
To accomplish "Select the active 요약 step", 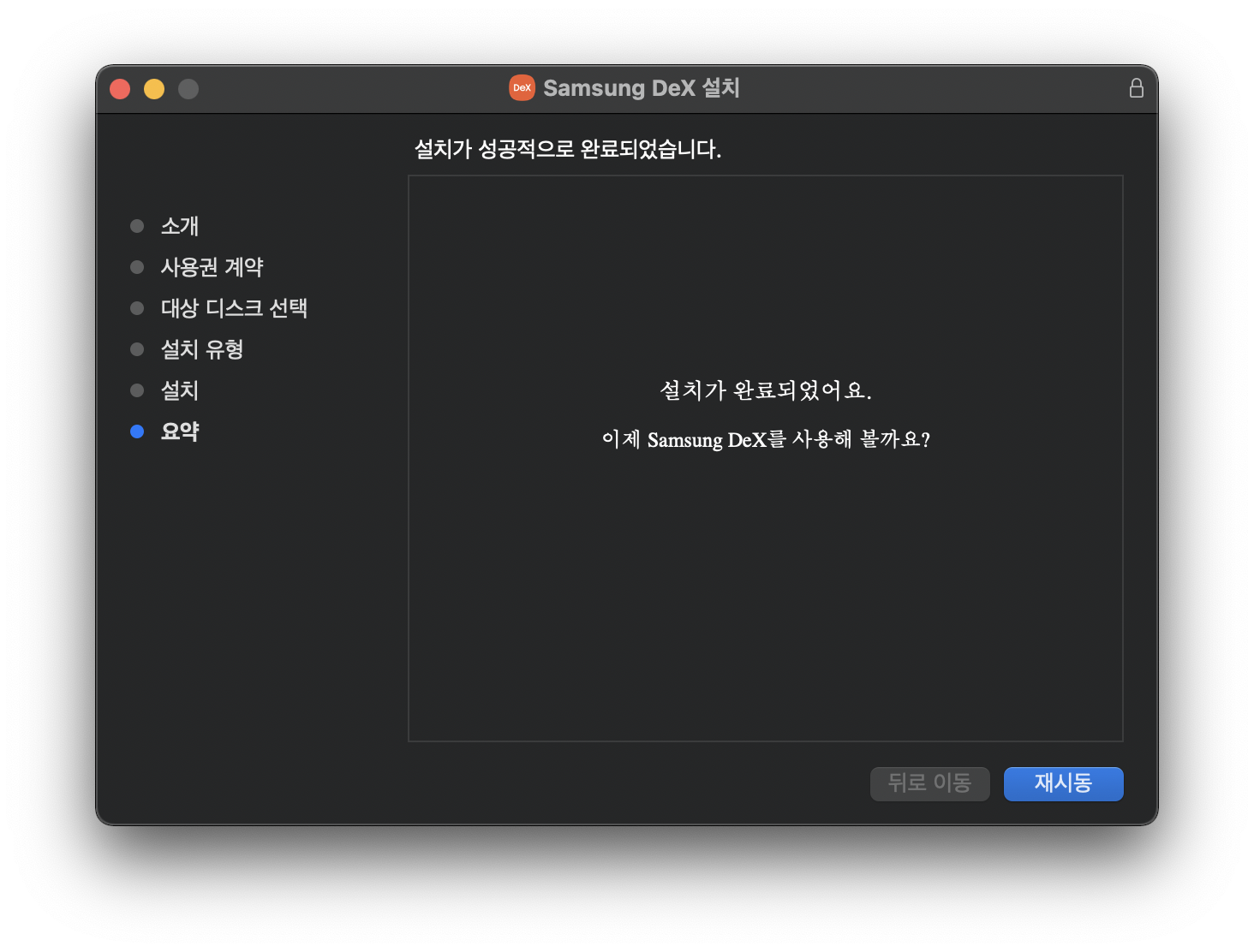I will pos(180,431).
